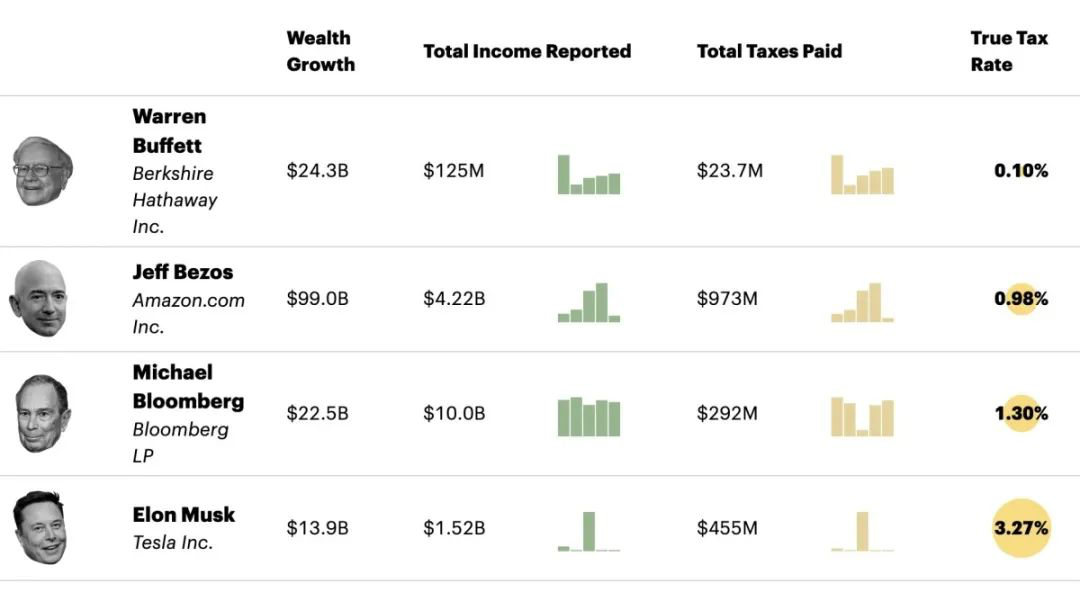
Task: Click Musk's green income bar chart
Action: pos(589,531)
